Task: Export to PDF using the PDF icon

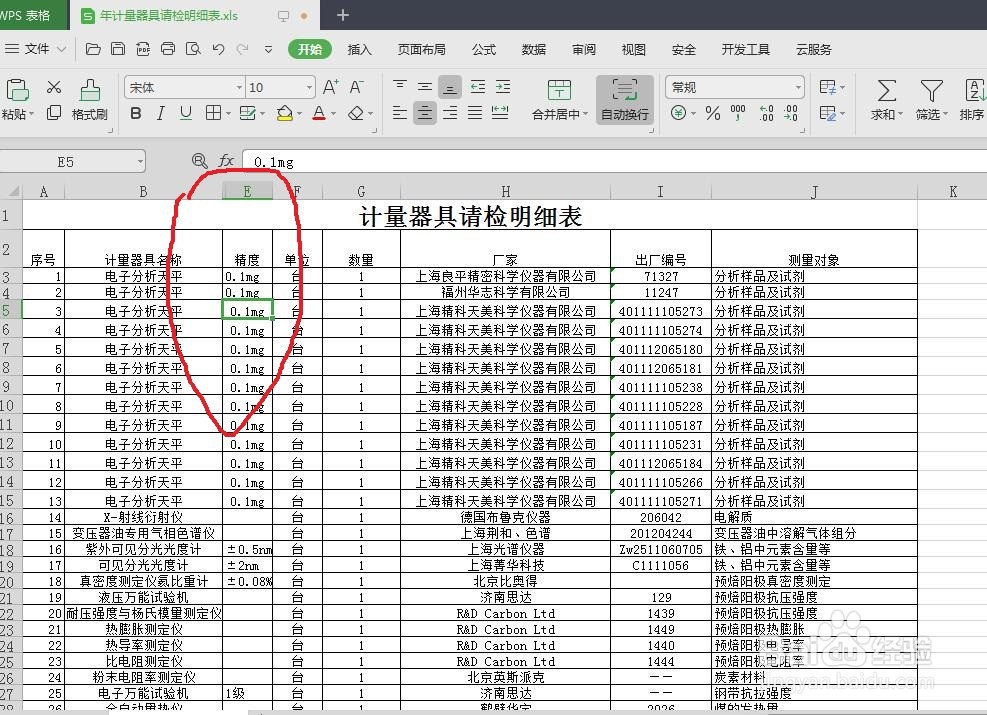Action: pos(143,49)
